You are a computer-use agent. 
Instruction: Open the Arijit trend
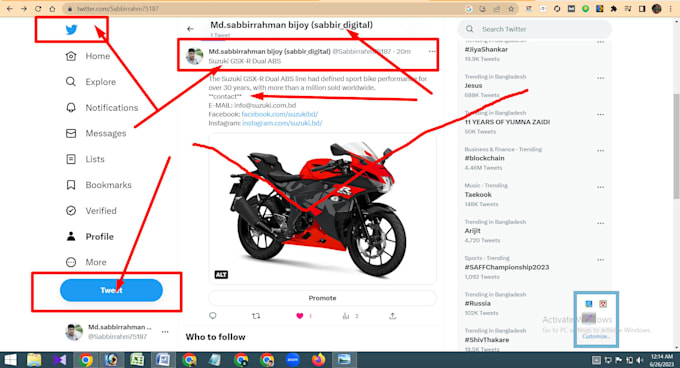point(472,231)
